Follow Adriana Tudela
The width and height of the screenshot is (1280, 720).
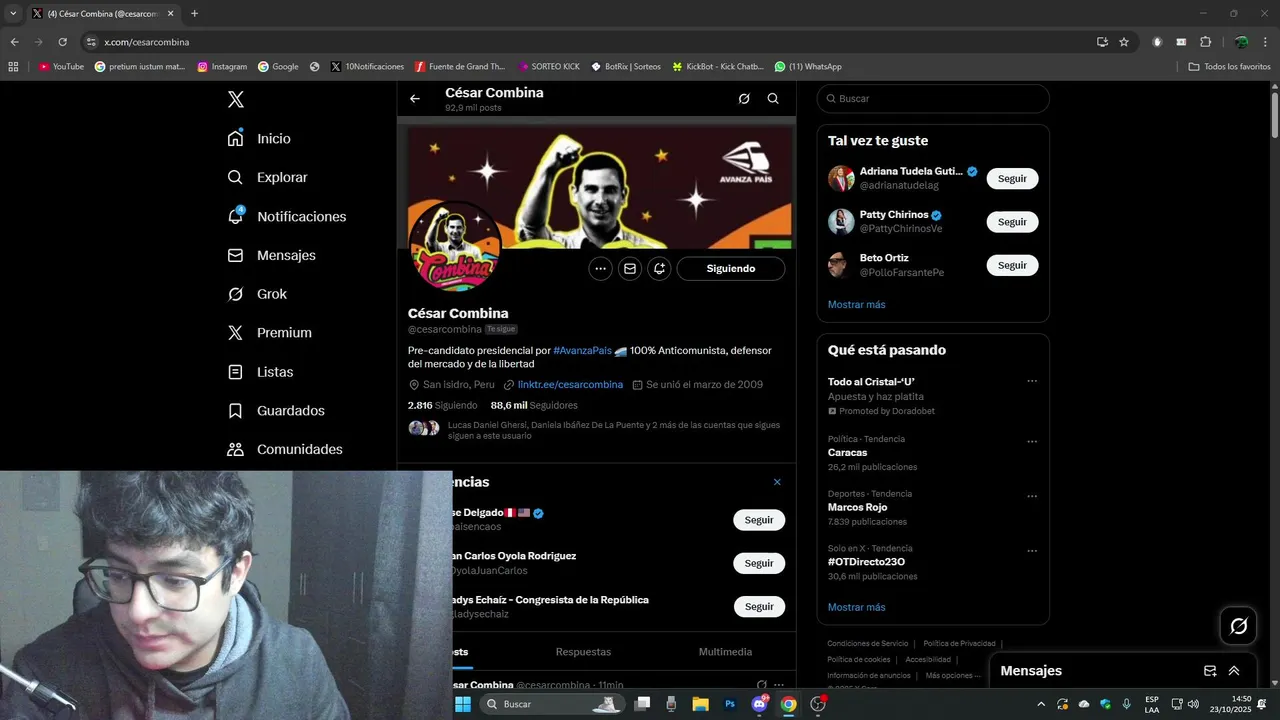1012,178
